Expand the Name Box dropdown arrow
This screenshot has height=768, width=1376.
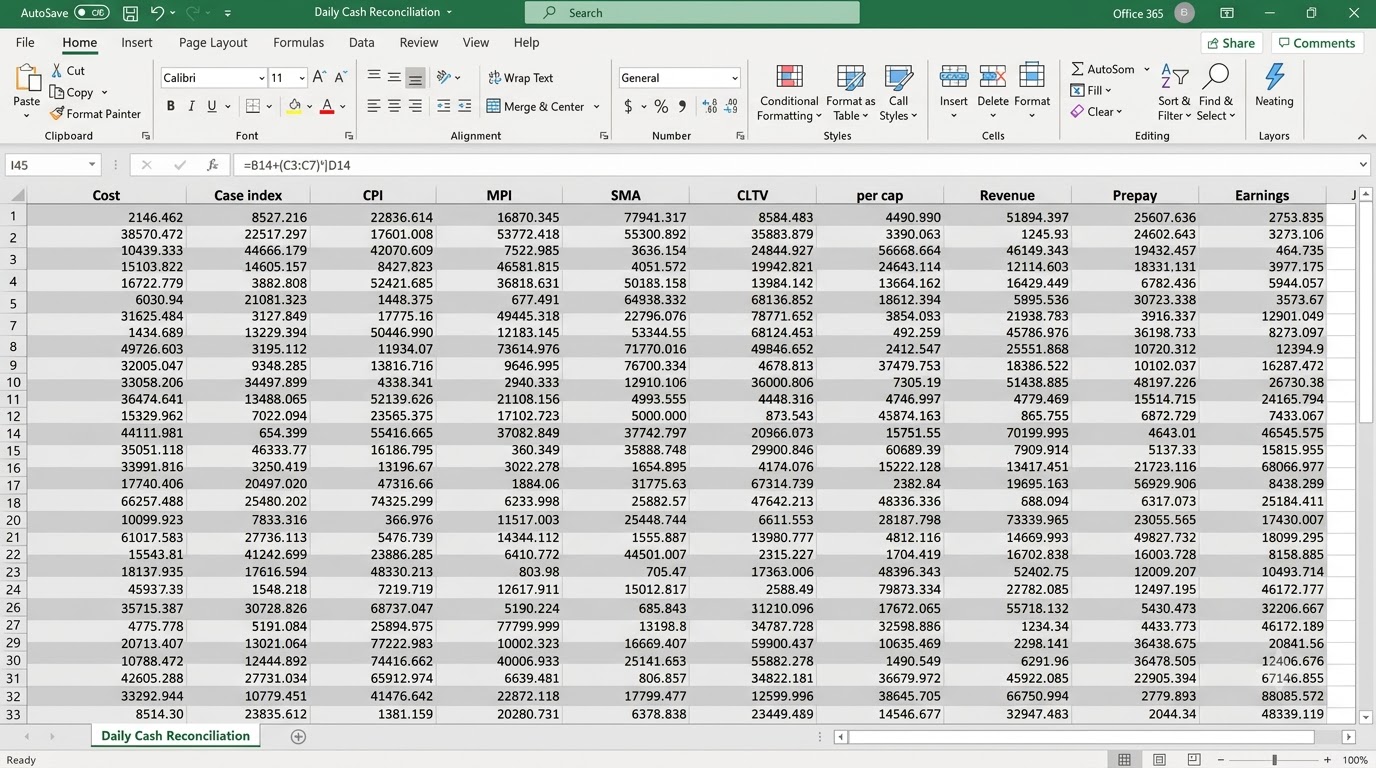click(92, 165)
